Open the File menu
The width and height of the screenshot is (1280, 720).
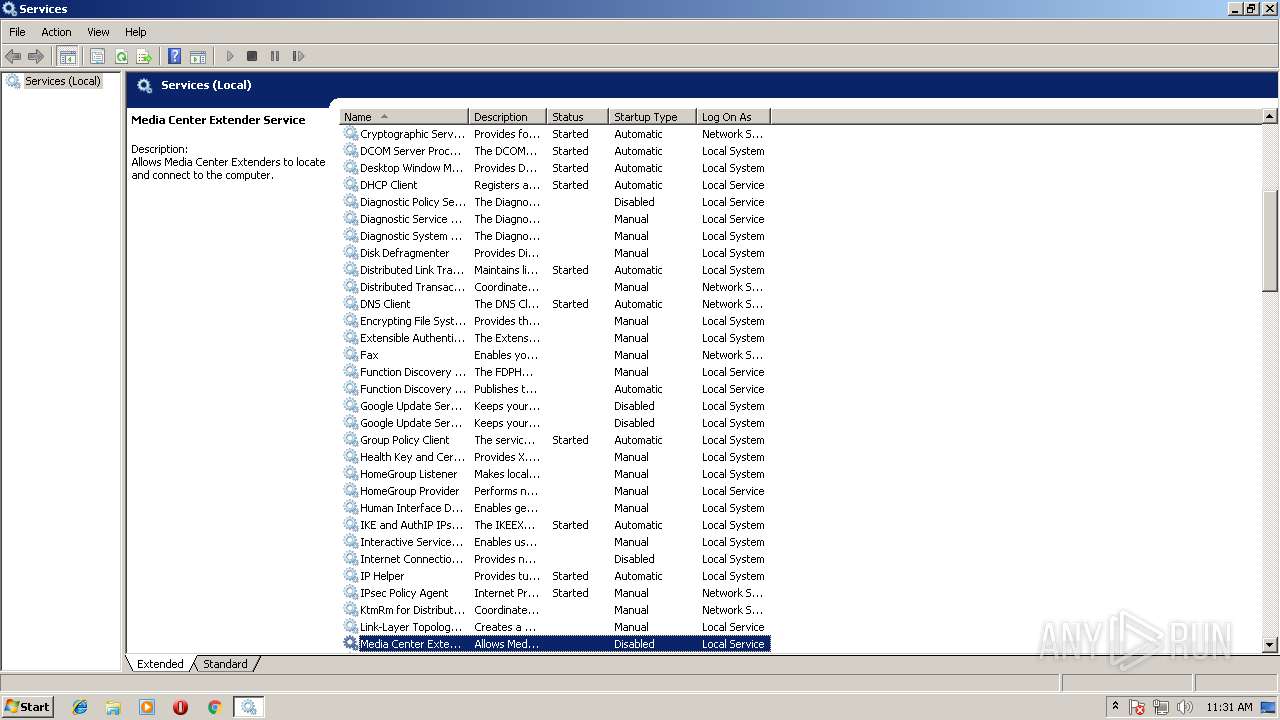(17, 32)
